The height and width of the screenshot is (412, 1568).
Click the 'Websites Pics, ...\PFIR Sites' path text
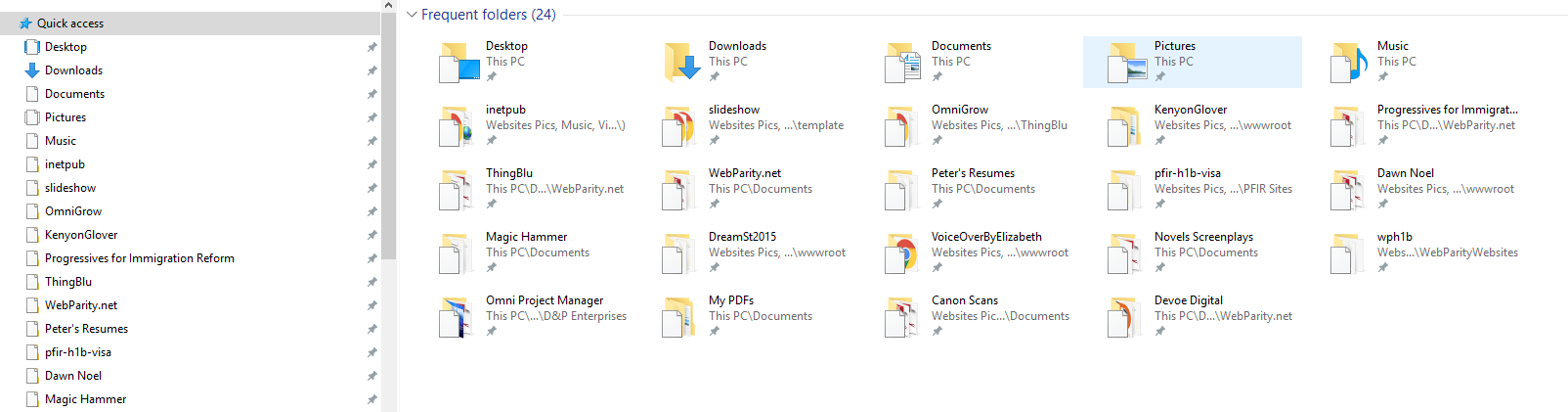[1223, 189]
